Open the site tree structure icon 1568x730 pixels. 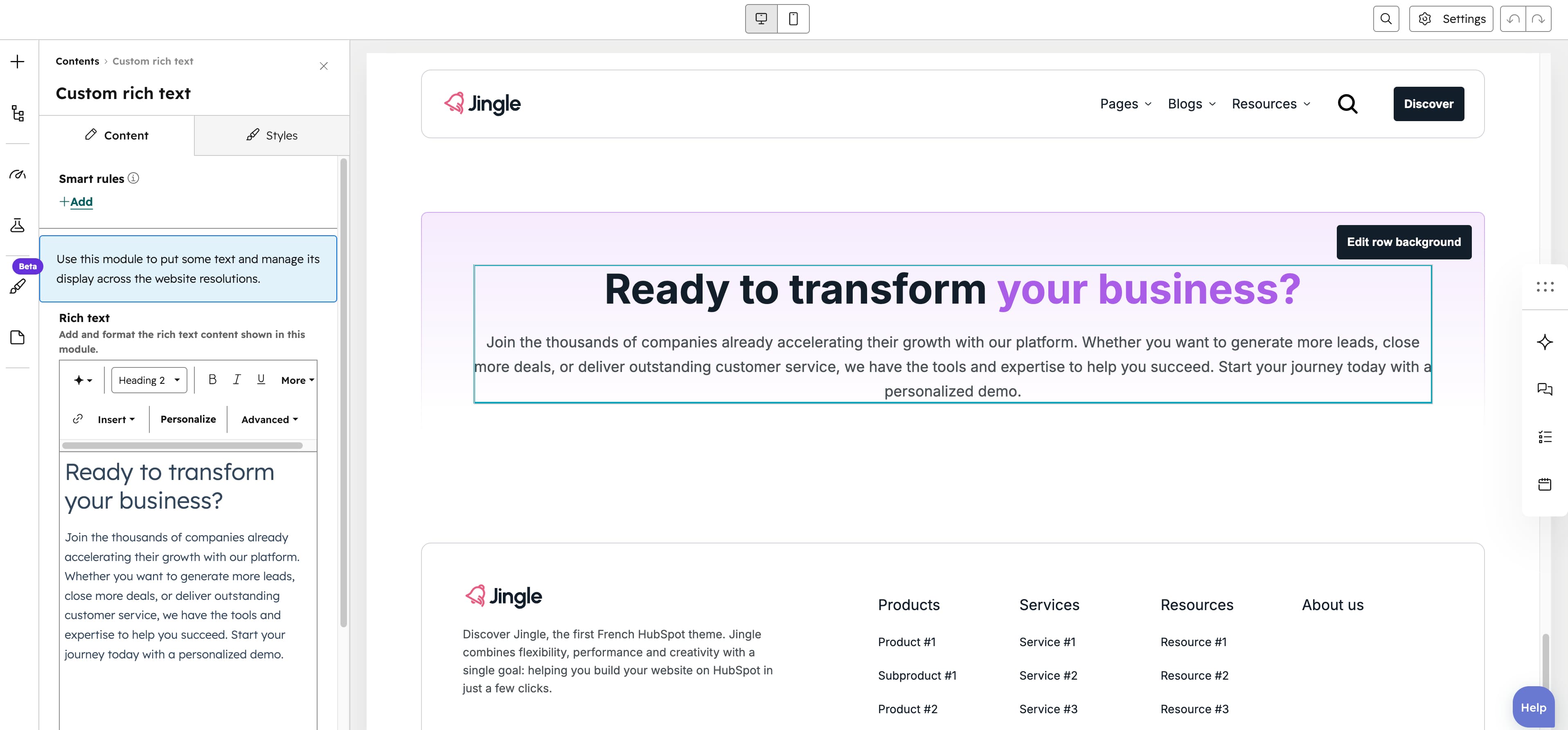tap(18, 113)
